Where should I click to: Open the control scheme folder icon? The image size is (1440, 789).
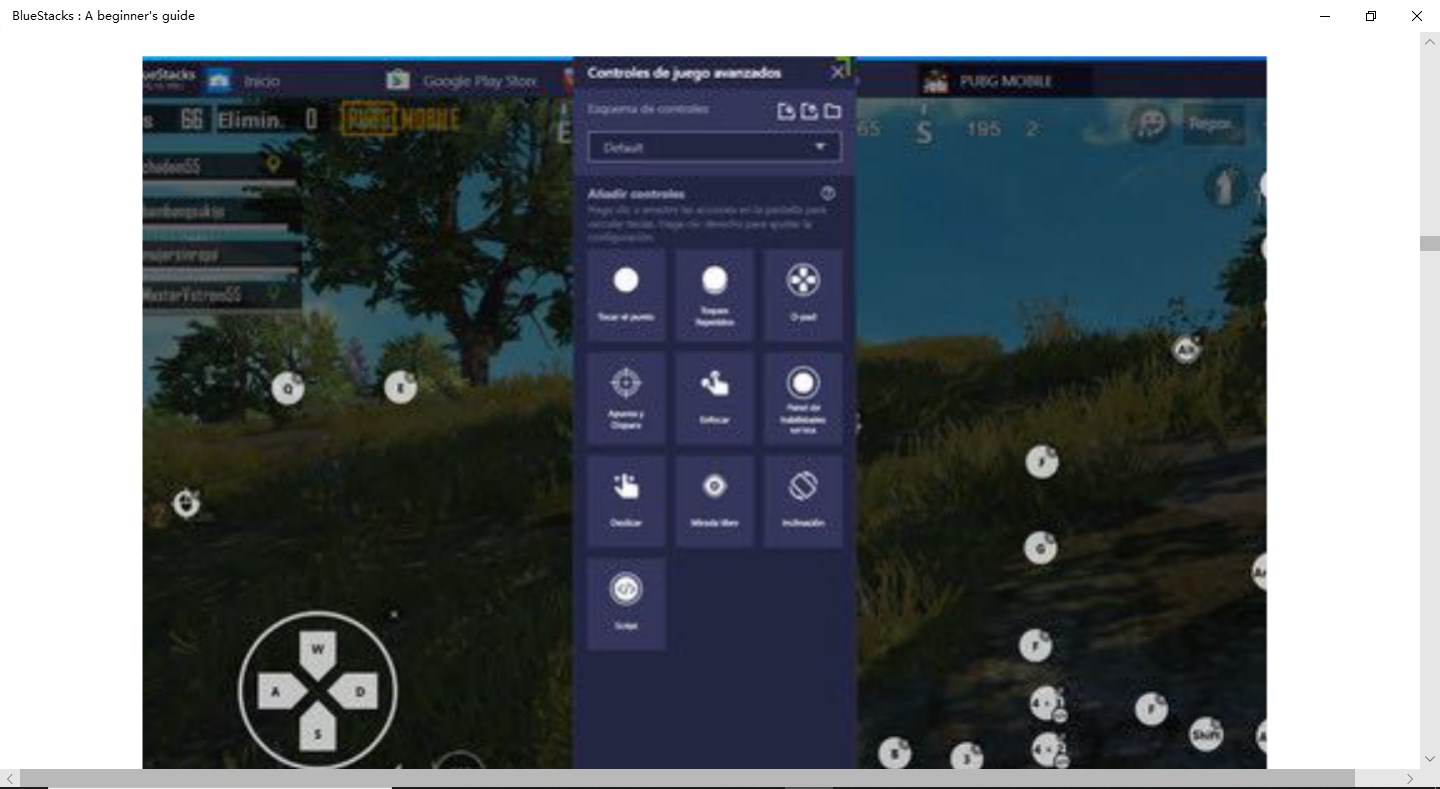[x=832, y=111]
